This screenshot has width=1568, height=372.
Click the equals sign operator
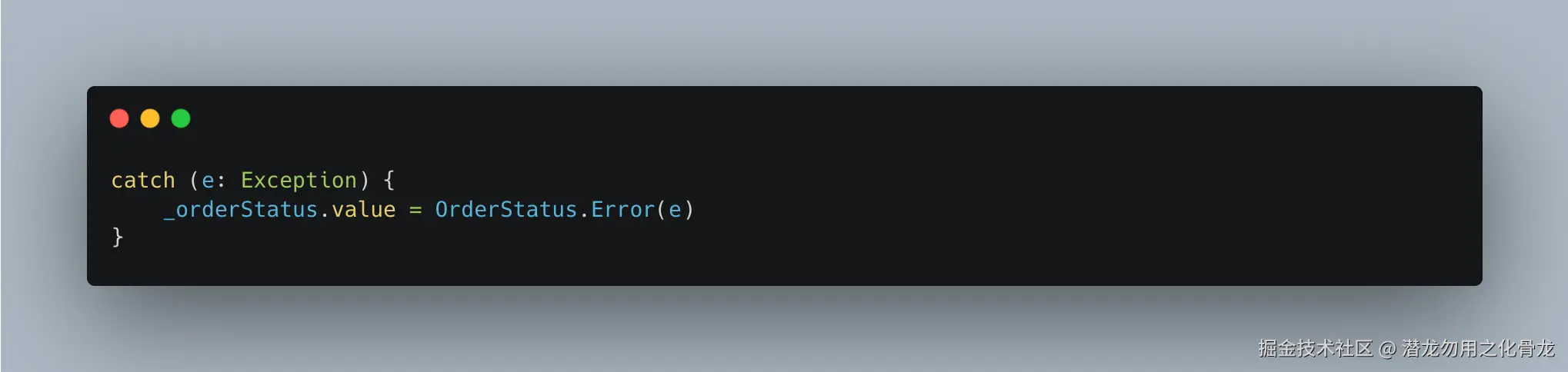tap(415, 211)
